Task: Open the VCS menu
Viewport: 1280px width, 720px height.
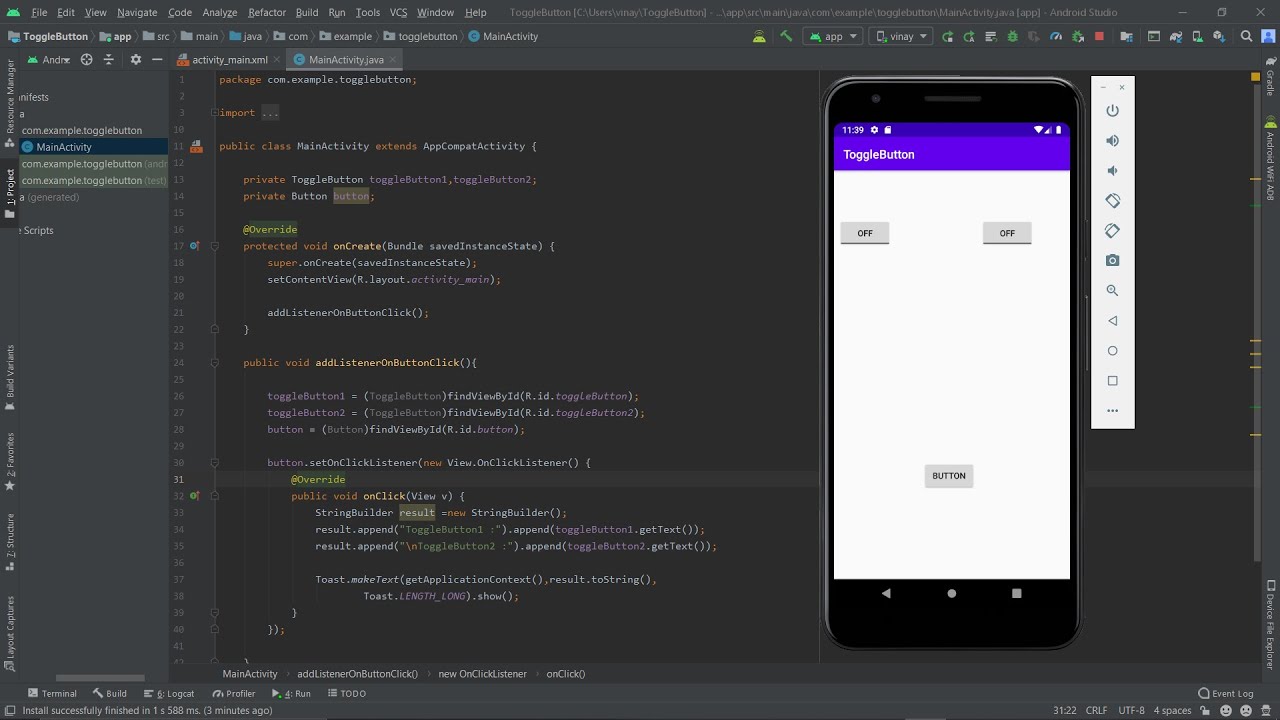Action: [x=398, y=12]
